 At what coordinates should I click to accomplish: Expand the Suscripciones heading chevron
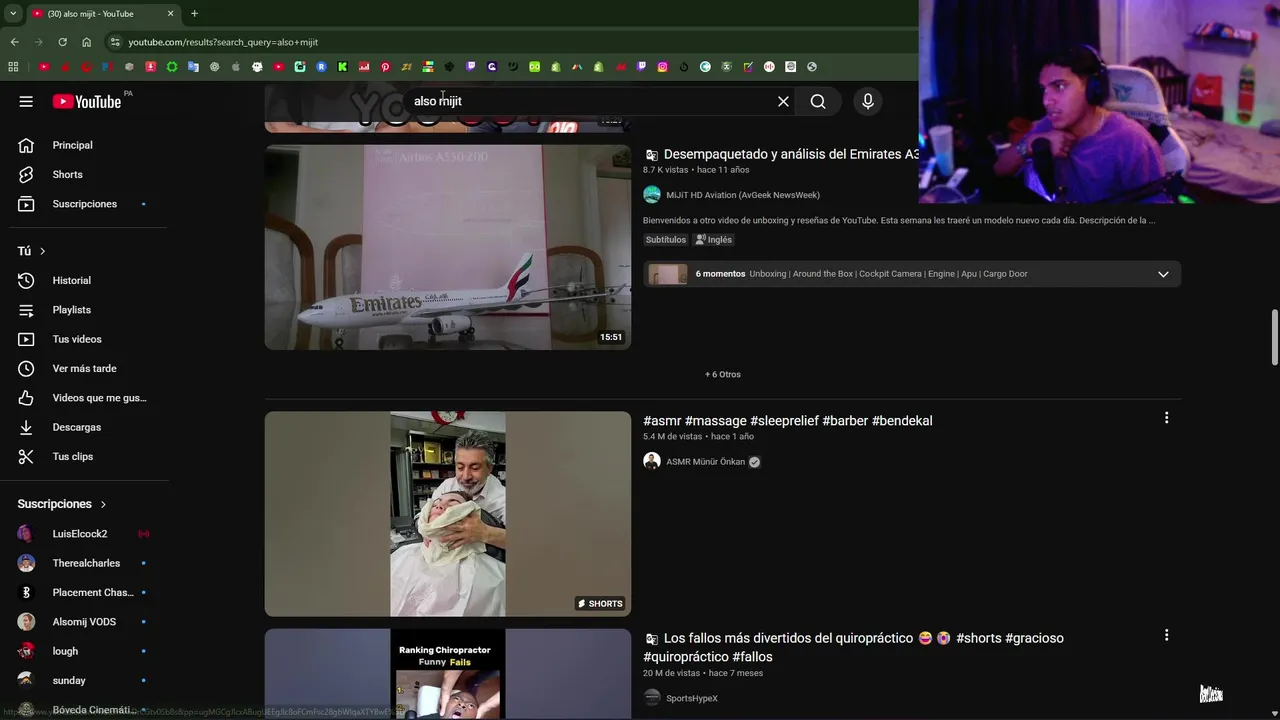tap(103, 504)
